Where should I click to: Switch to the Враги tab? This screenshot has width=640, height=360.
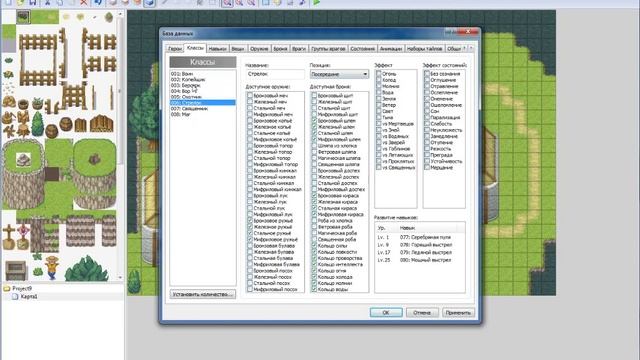pyautogui.click(x=299, y=49)
